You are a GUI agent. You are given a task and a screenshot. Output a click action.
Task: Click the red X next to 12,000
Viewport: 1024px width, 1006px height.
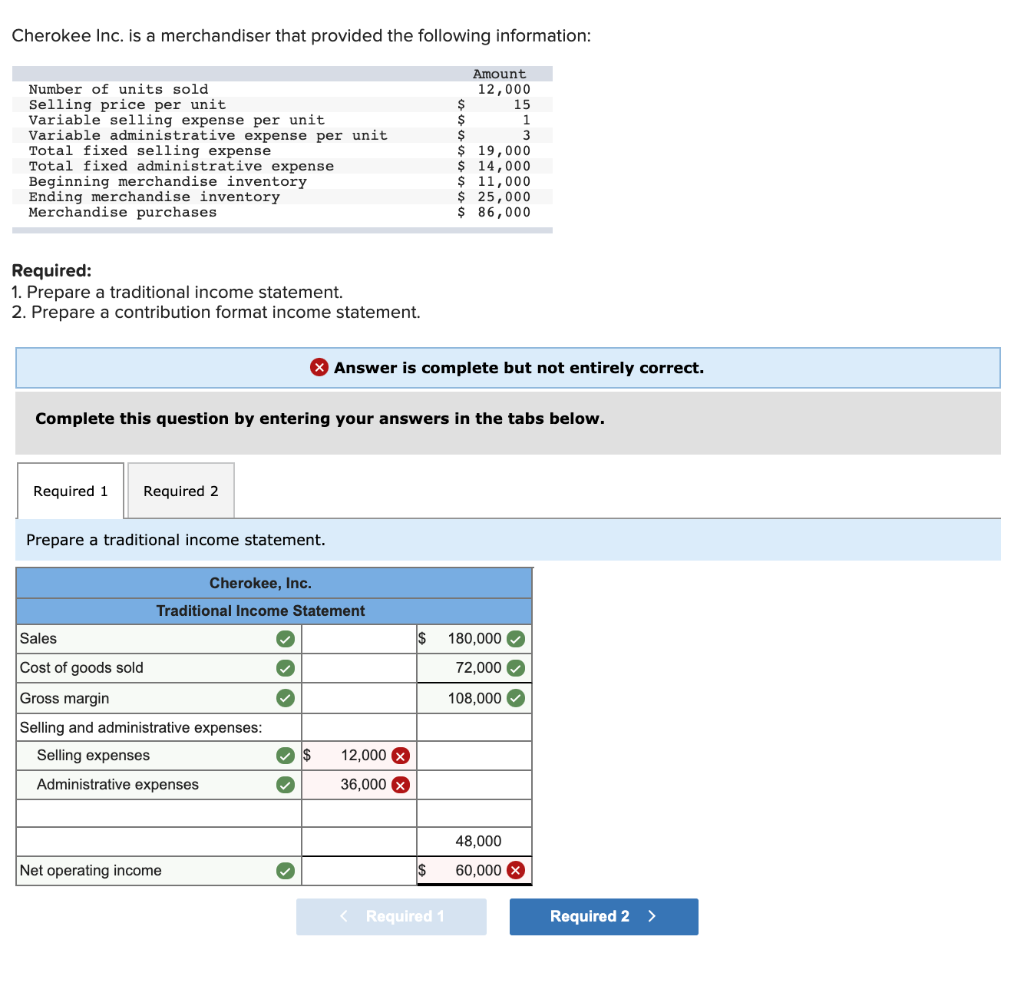tap(400, 756)
